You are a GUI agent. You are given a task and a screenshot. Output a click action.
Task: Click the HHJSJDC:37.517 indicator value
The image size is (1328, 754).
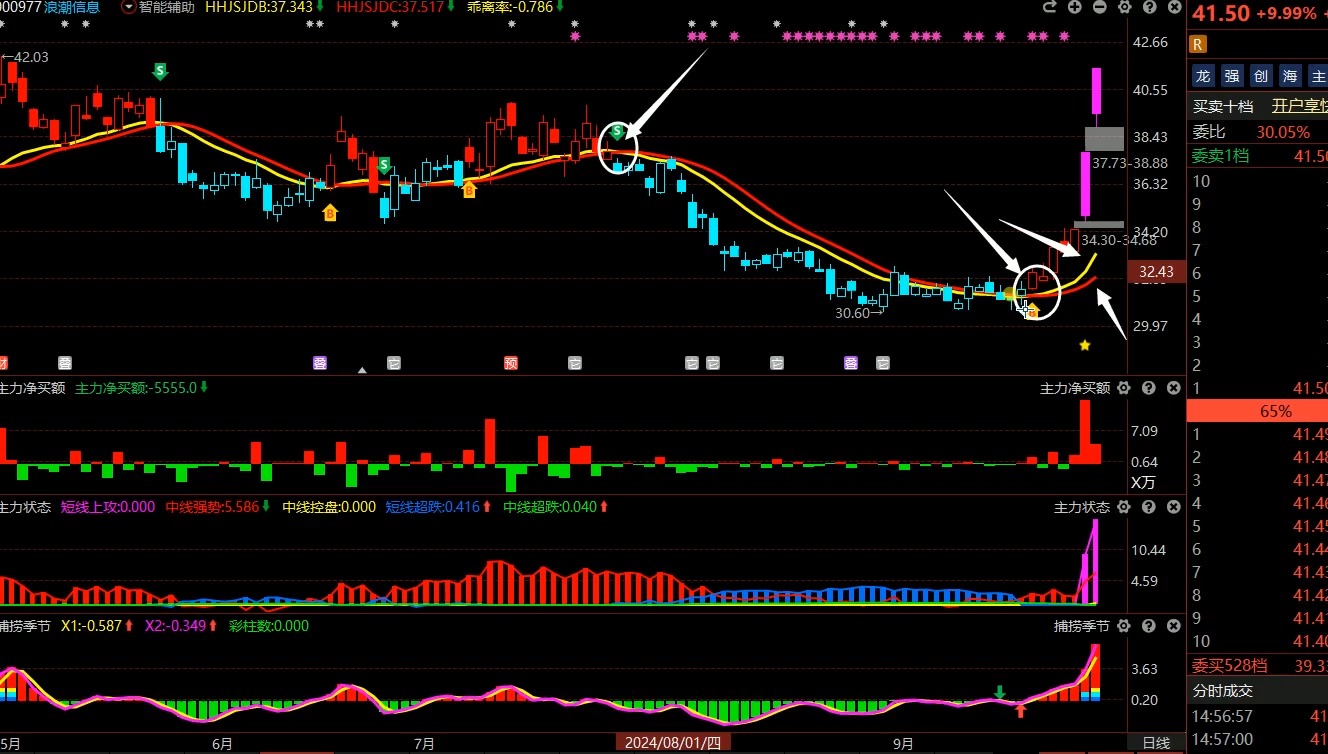[x=389, y=7]
